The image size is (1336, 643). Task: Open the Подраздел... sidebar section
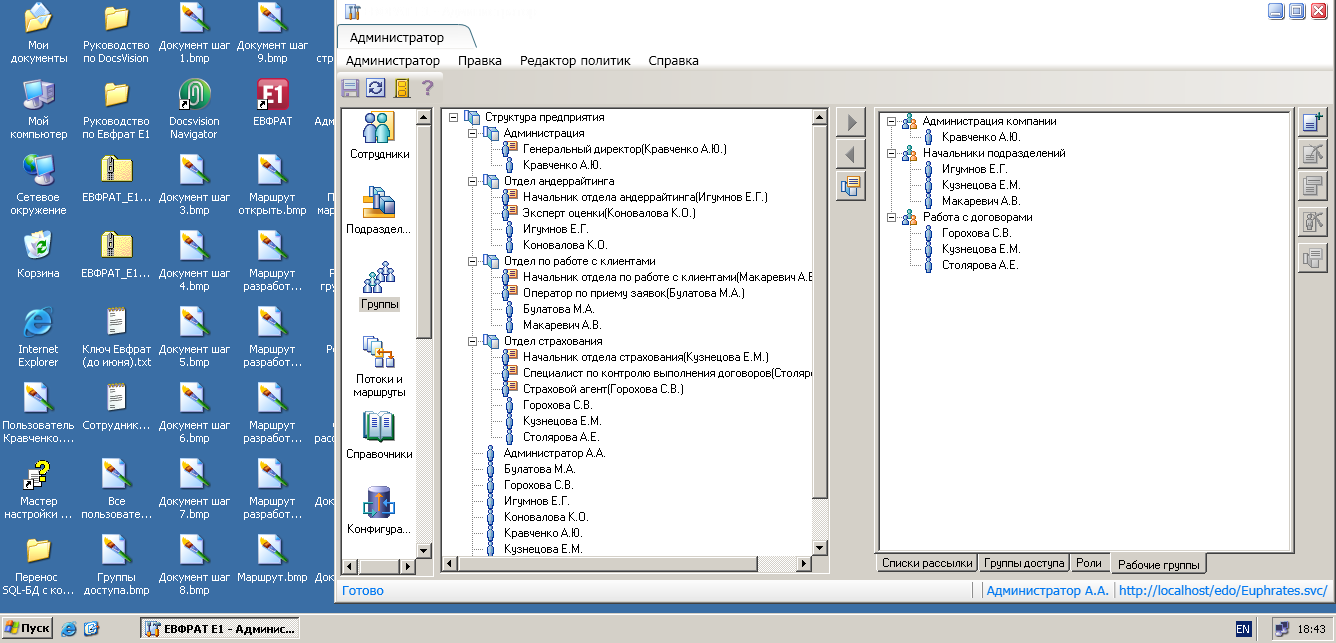tap(379, 210)
